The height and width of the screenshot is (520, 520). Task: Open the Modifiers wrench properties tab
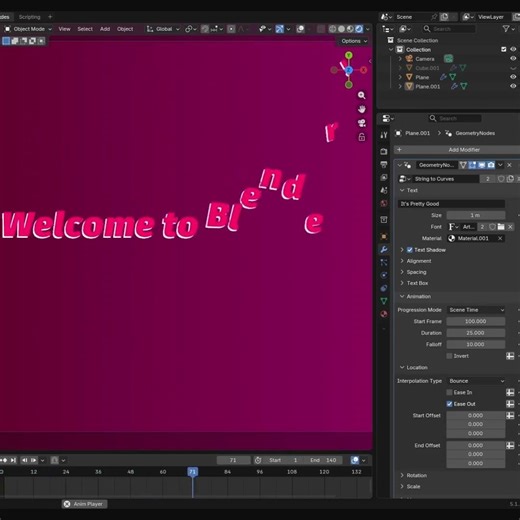[x=384, y=249]
